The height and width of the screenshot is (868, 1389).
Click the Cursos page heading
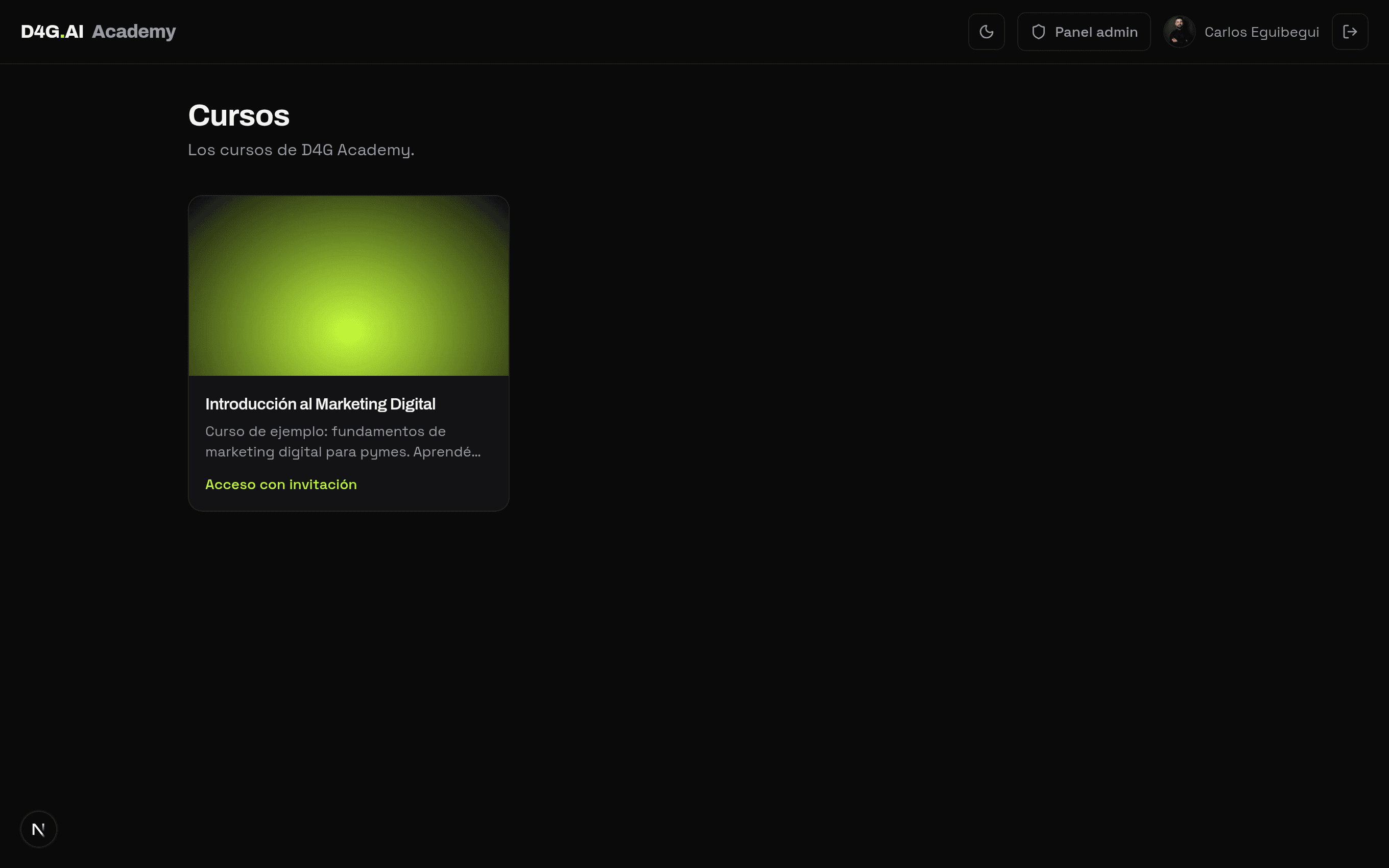click(x=239, y=115)
